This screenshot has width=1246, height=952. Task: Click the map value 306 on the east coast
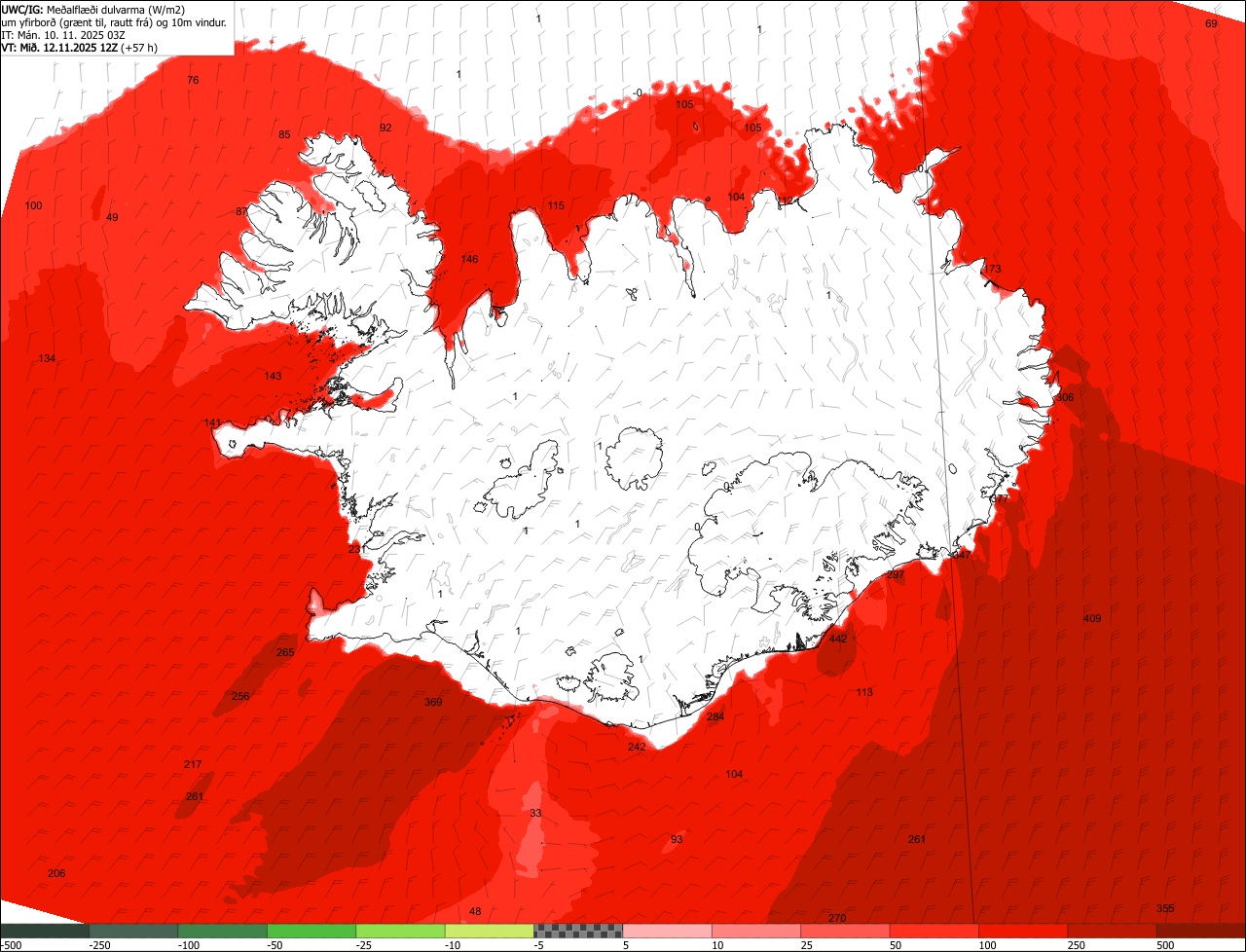[1066, 397]
